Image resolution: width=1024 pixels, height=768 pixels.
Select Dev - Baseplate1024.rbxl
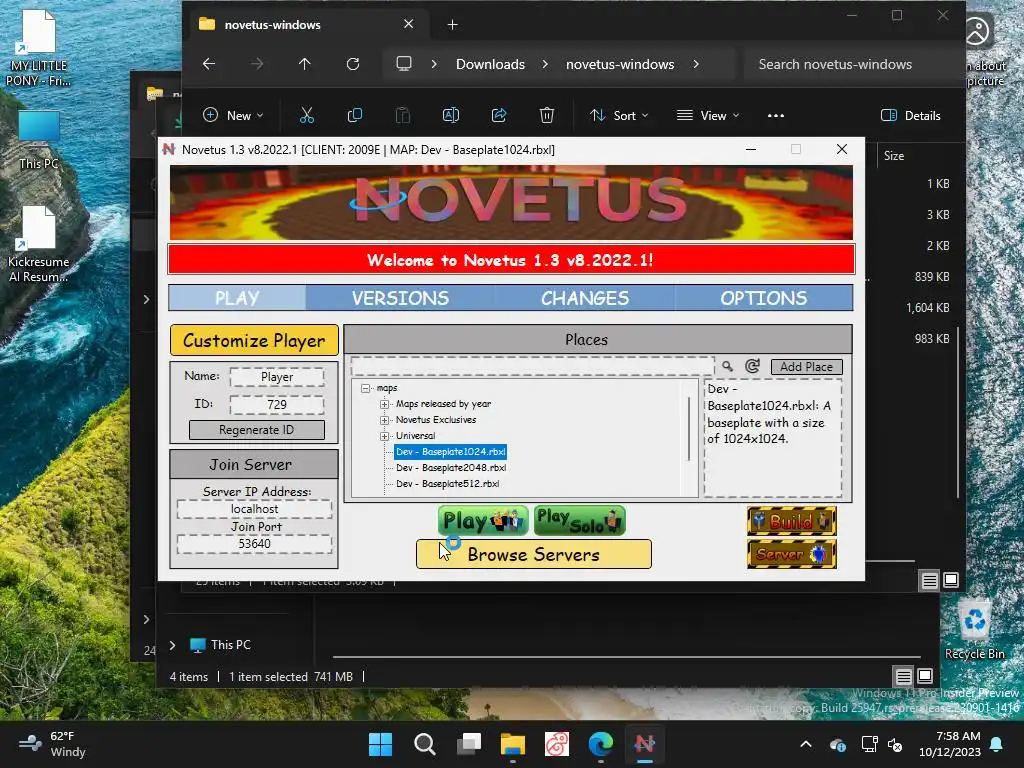[x=451, y=451]
